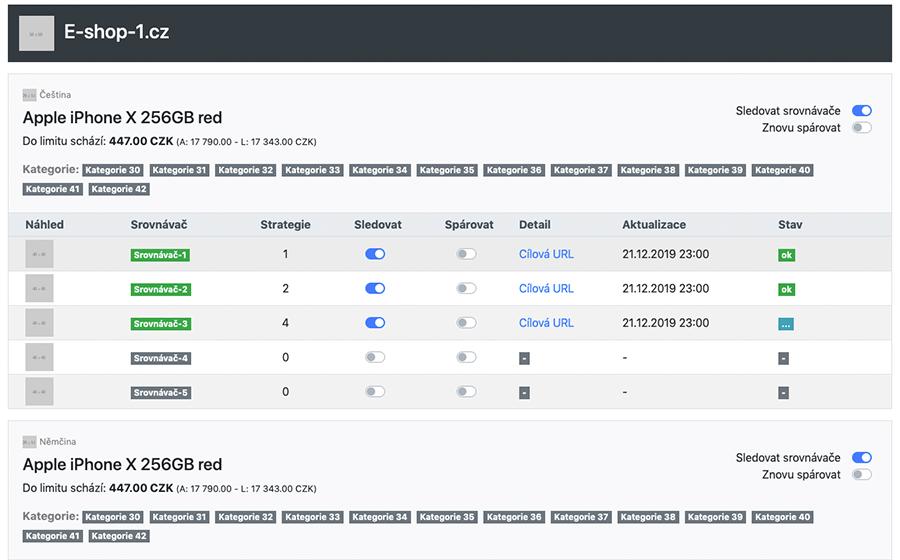Click the gray dash status badge for Srovnávač-4
The width and height of the screenshot is (900, 560).
coord(783,358)
